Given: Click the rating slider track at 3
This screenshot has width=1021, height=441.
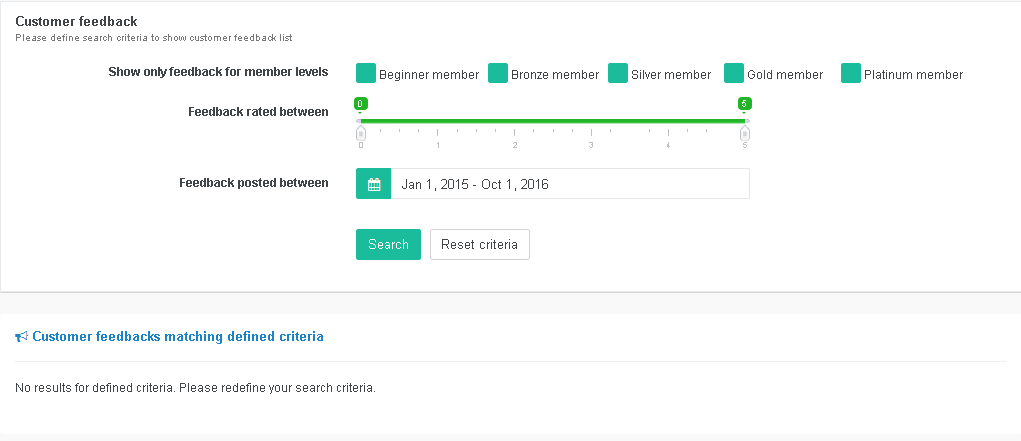Looking at the screenshot, I should pos(591,121).
